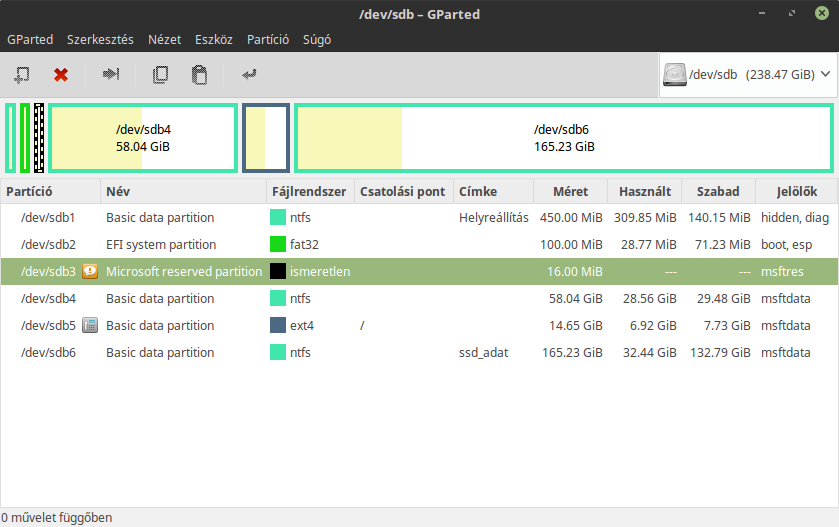Click the Név column header

[x=183, y=192]
